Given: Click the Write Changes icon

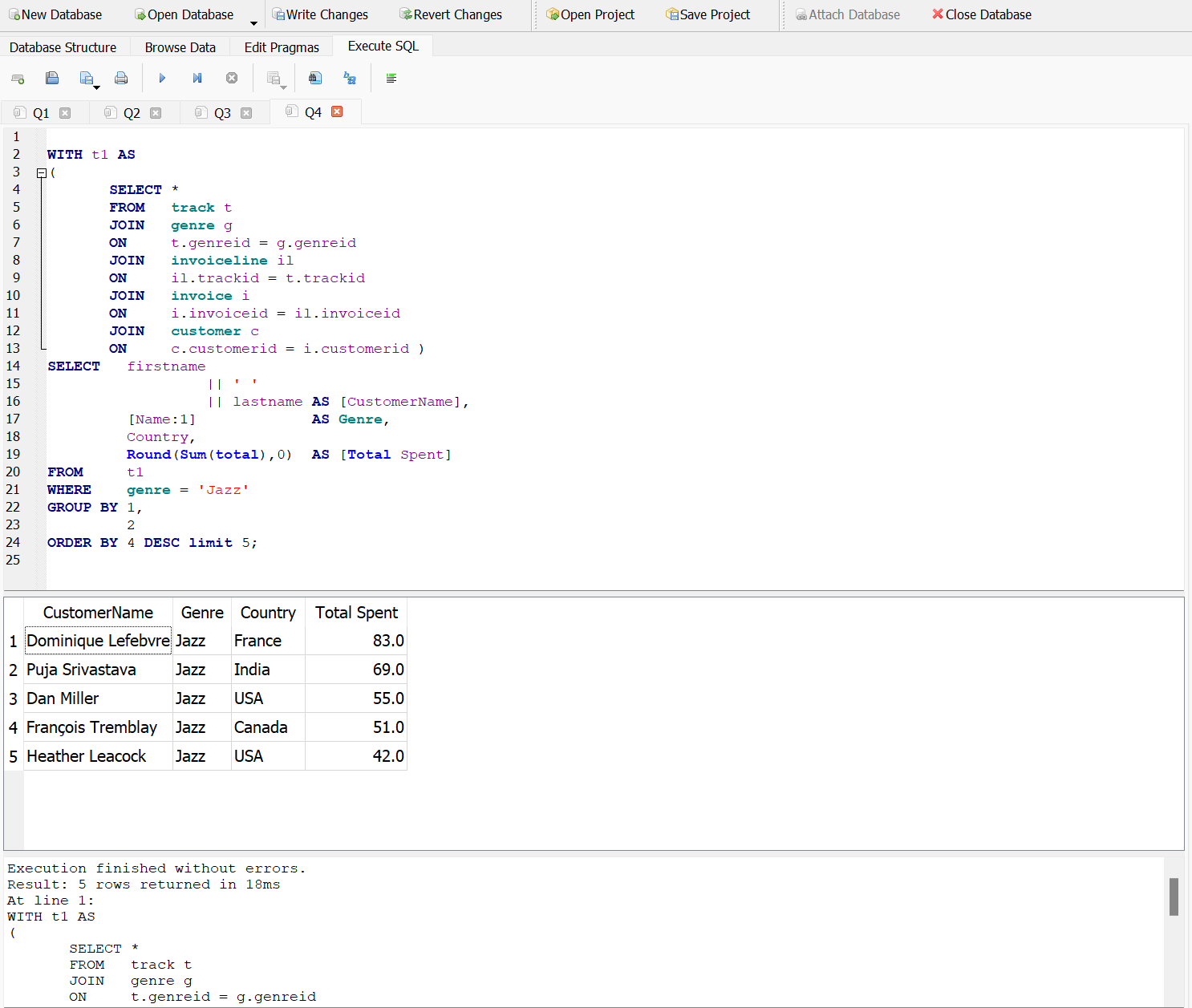Looking at the screenshot, I should pyautogui.click(x=319, y=14).
